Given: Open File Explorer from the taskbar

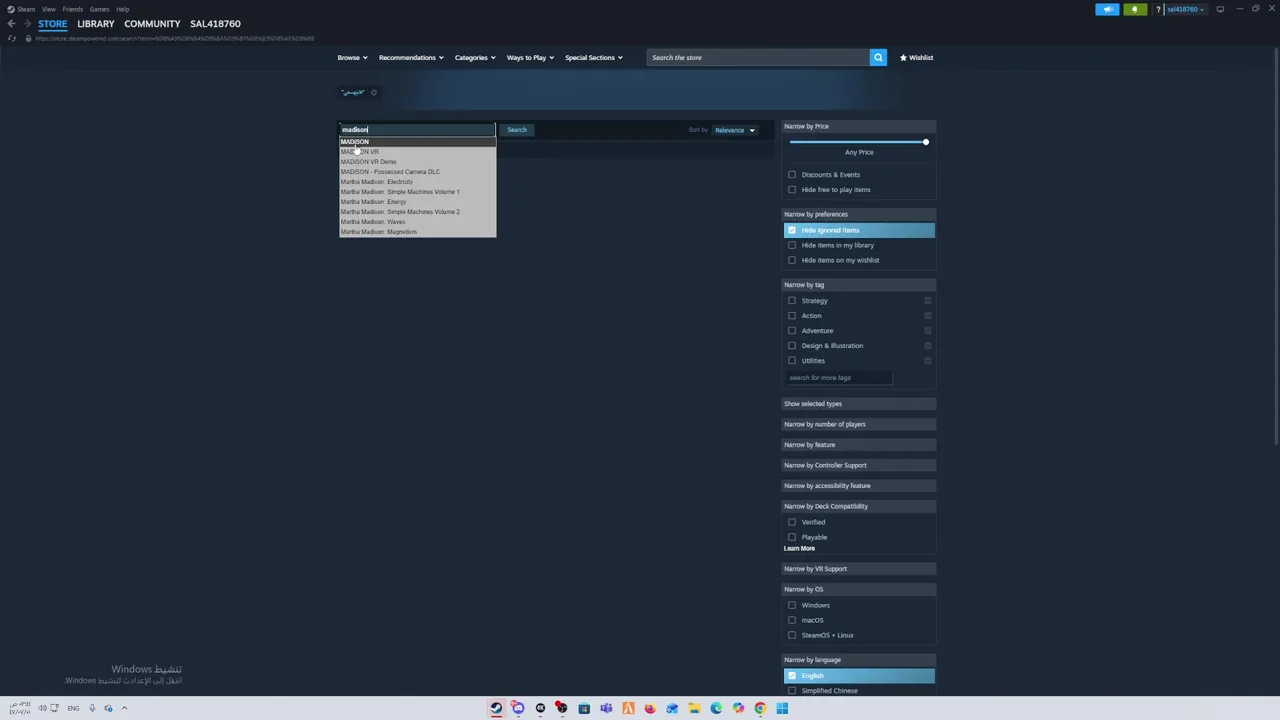Looking at the screenshot, I should pyautogui.click(x=694, y=708).
